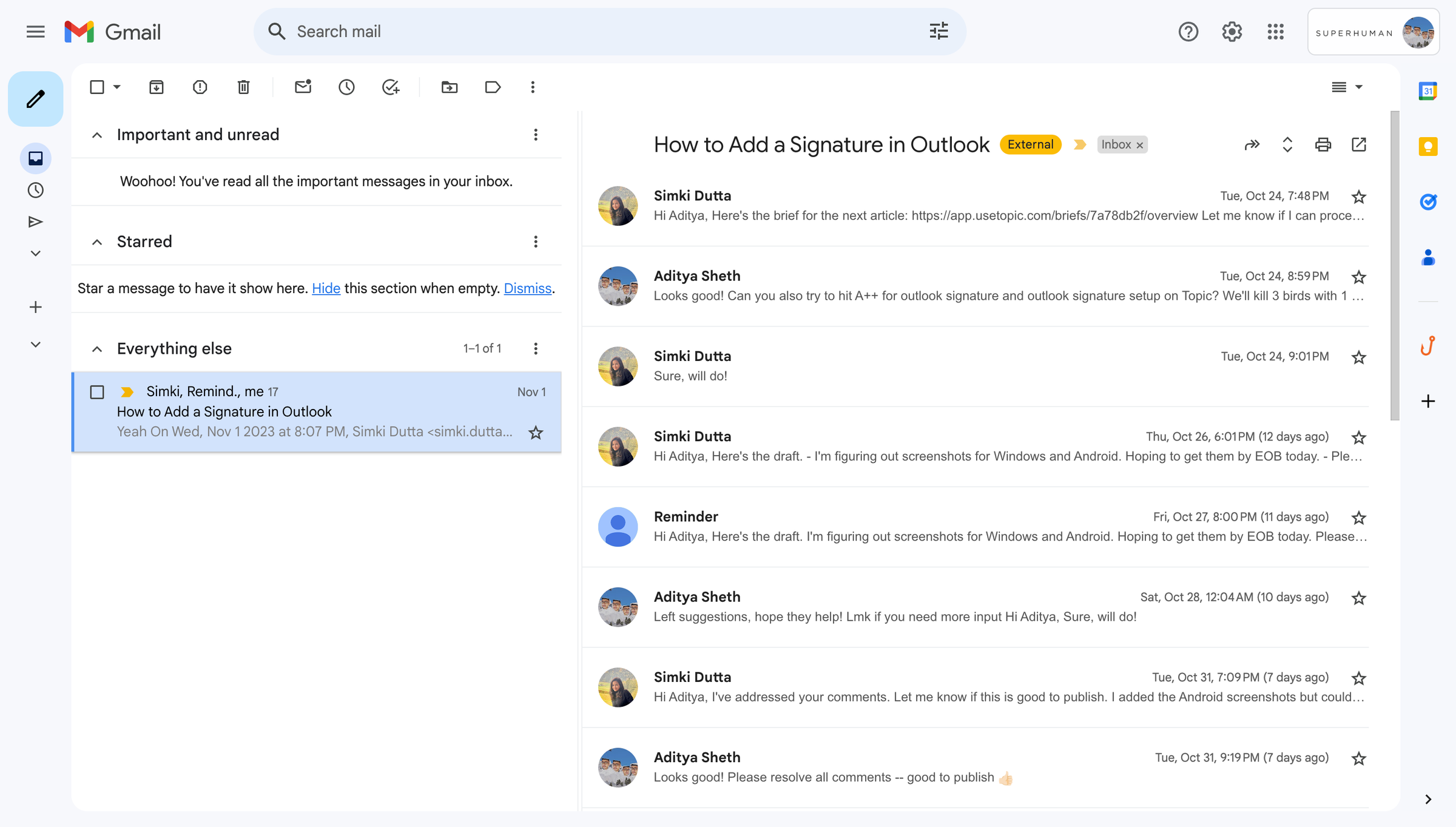Open the three-dot menu for 'Everything else'
The width and height of the screenshot is (1456, 827).
[536, 348]
